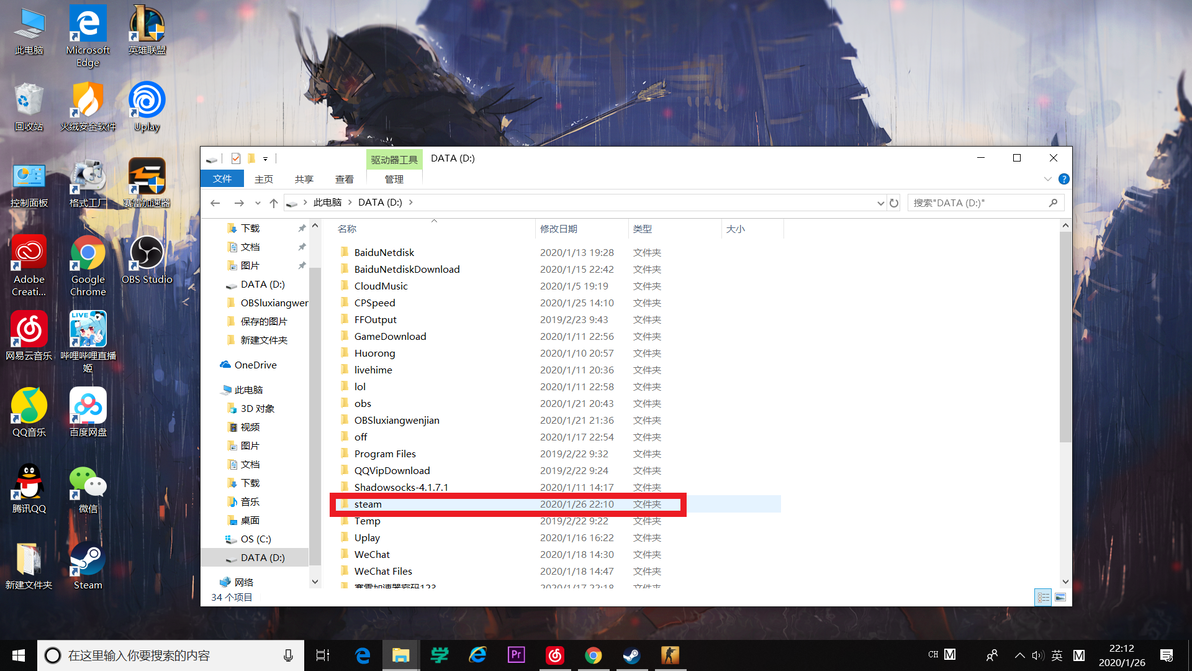Screen dimensions: 1192x671
Task: Click the taskbar search field
Action: (x=171, y=655)
